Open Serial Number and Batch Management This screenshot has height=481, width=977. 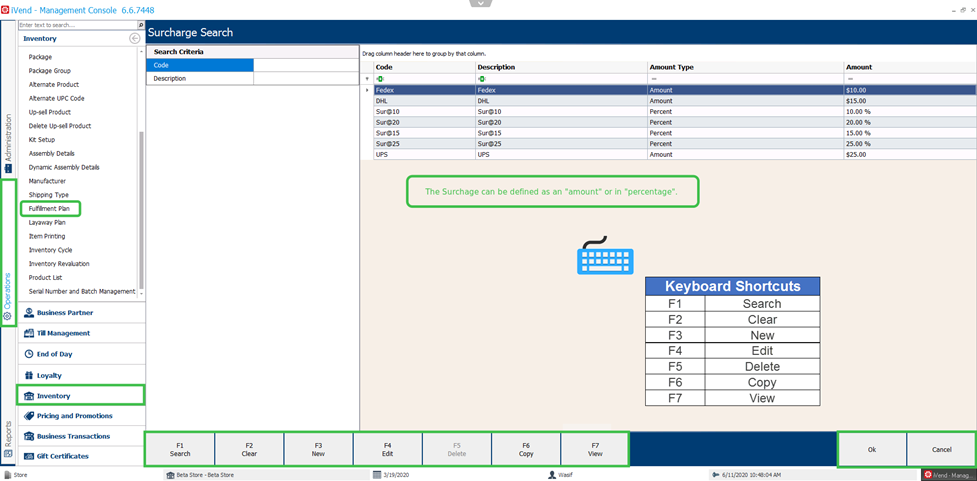tap(82, 292)
